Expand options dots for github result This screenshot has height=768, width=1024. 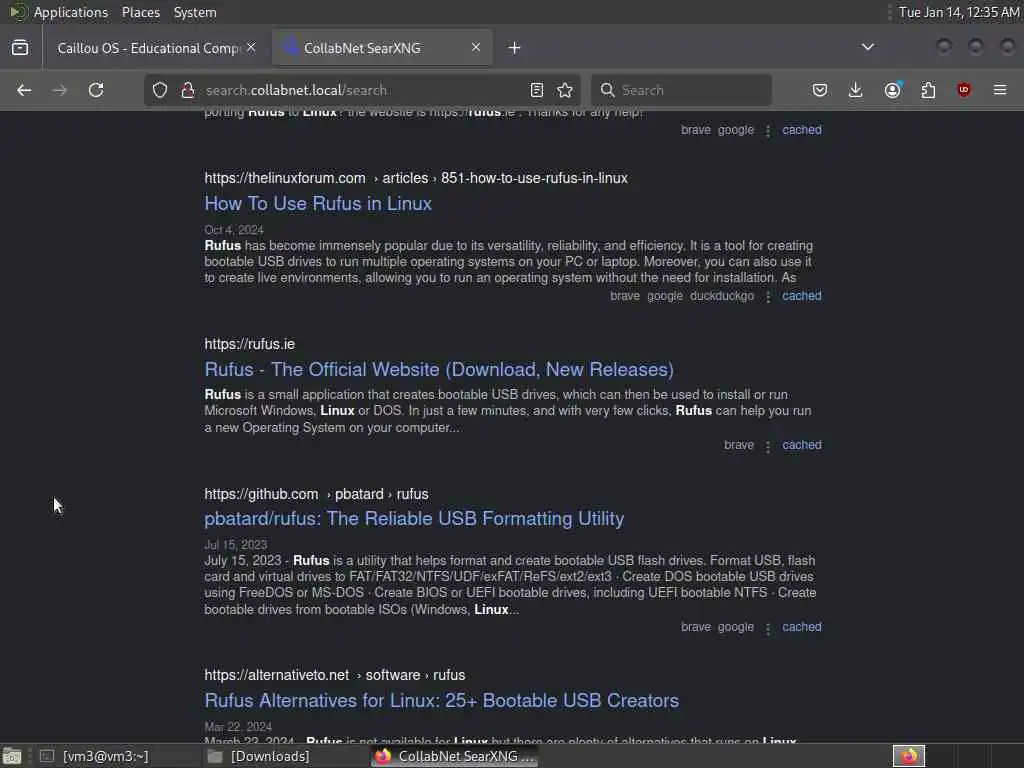[768, 628]
